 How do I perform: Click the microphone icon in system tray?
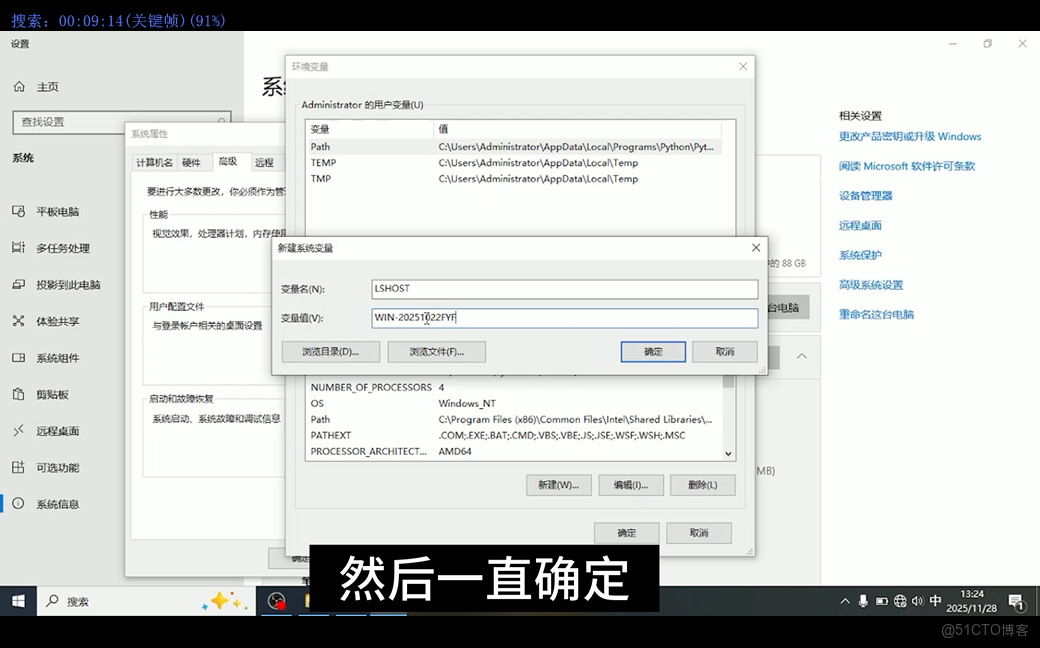[862, 602]
